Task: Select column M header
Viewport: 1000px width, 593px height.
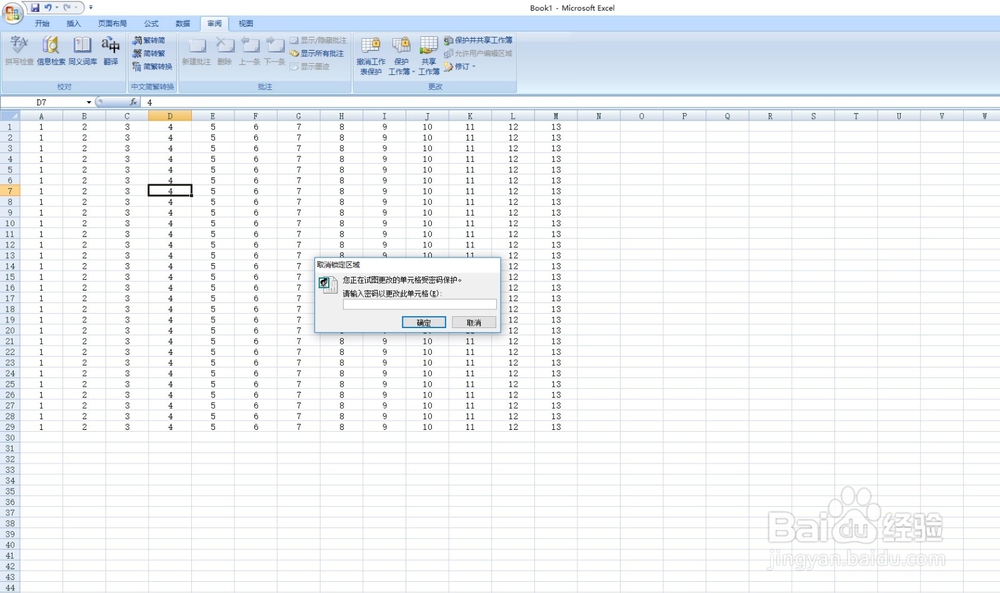Action: (556, 116)
